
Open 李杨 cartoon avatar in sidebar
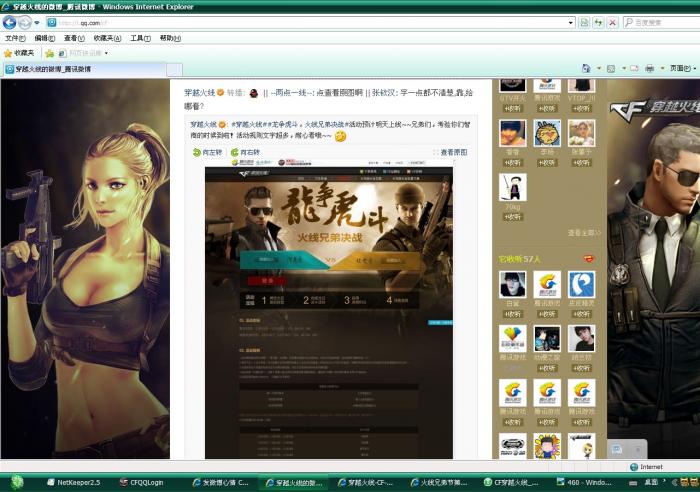point(547,133)
